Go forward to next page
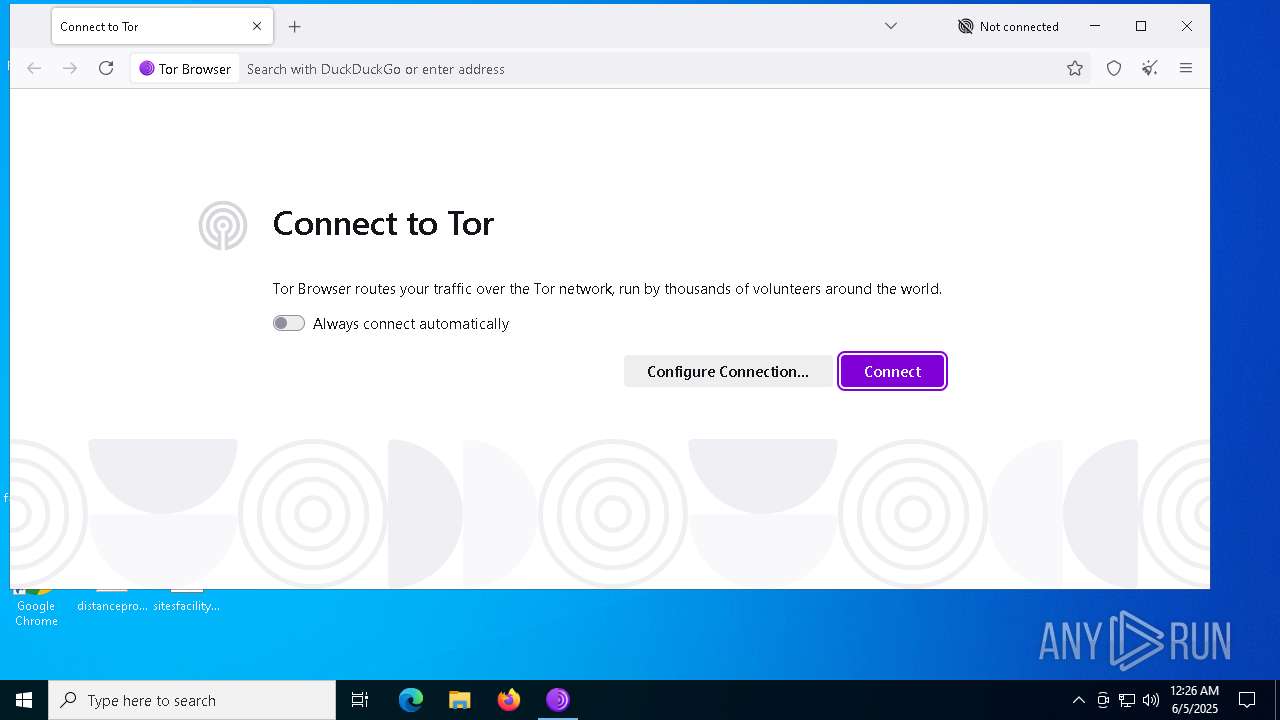This screenshot has width=1280, height=720. pyautogui.click(x=70, y=68)
